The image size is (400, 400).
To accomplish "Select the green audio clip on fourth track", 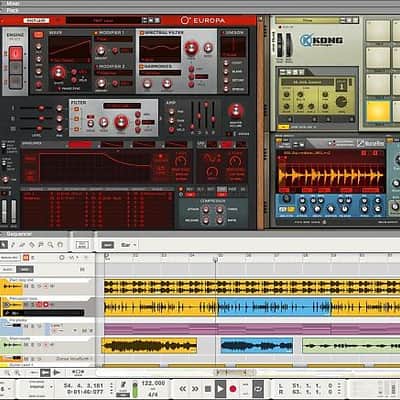I will 351,346.
